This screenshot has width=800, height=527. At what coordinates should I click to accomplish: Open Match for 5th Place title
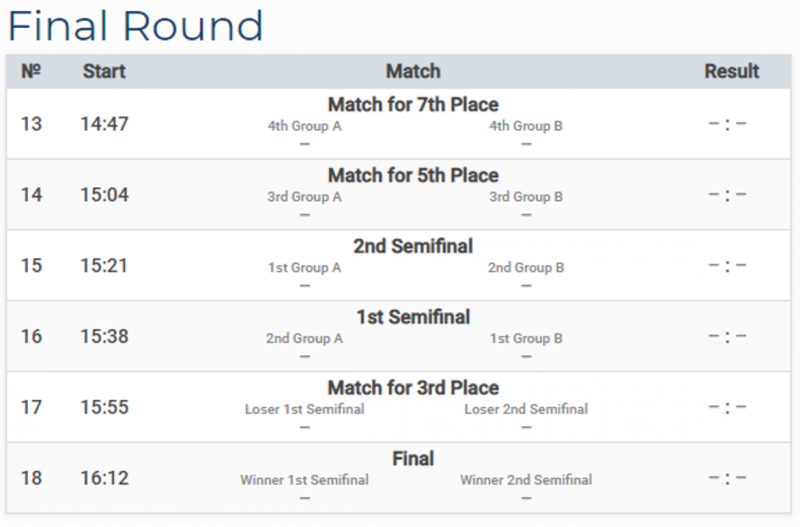pyautogui.click(x=413, y=175)
